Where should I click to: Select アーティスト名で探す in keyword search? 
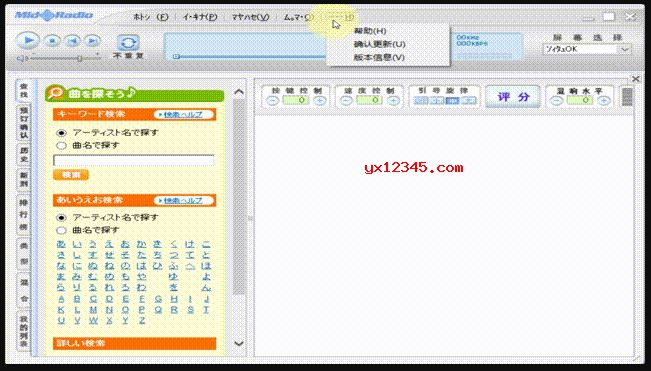(x=61, y=133)
